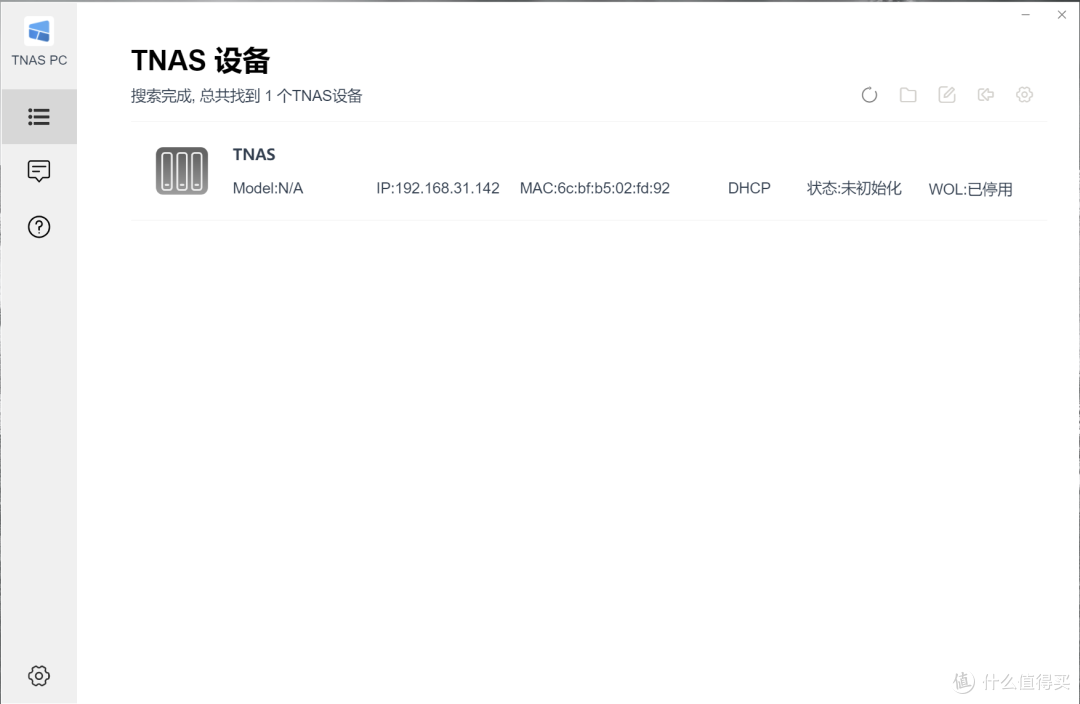This screenshot has height=704, width=1080.
Task: Select the TNAS device drive icon
Action: [x=182, y=171]
